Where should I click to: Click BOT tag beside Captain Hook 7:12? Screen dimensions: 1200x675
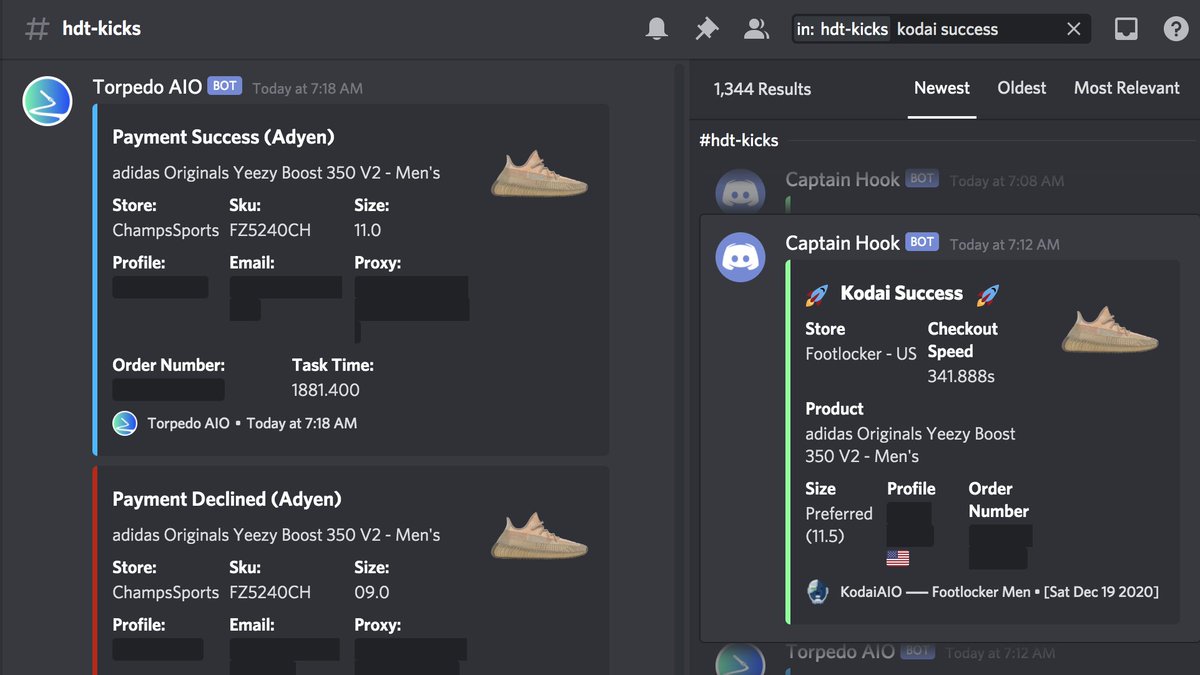point(922,242)
